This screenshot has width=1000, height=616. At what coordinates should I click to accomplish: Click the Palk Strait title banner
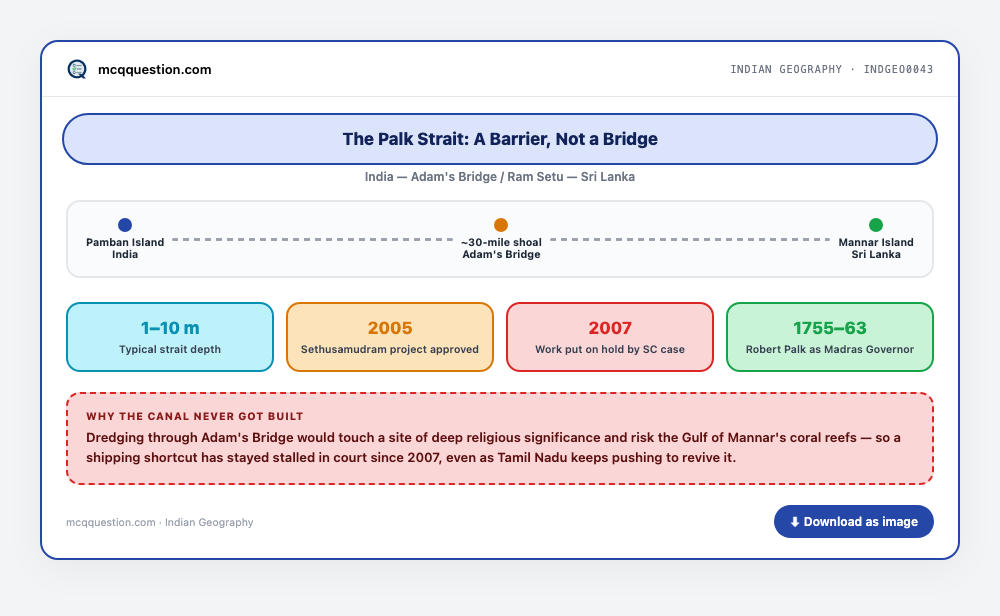[x=500, y=139]
